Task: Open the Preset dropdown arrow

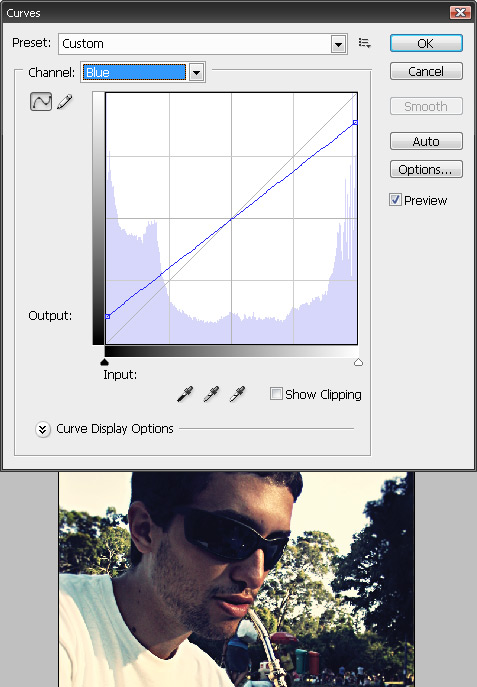Action: [x=338, y=44]
